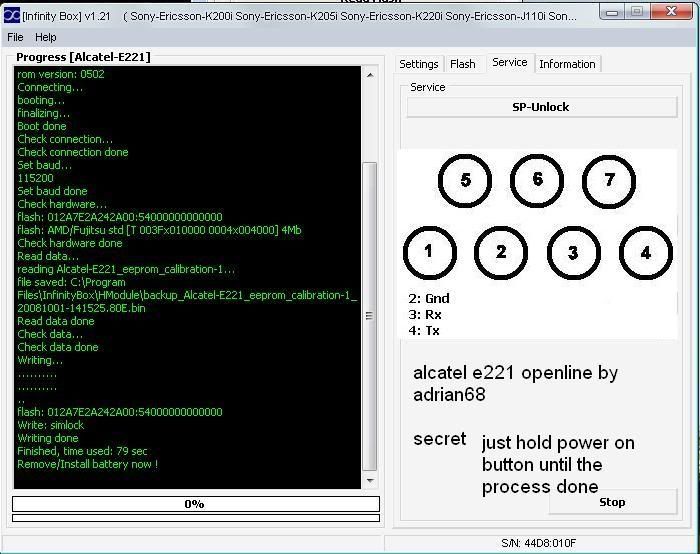Click the 'Remove/Install battery now' log line
Image resolution: width=700 pixels, height=554 pixels.
[88, 464]
